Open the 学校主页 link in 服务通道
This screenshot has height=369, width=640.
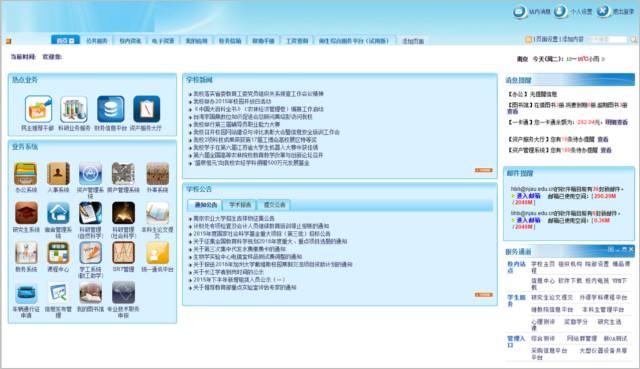click(x=542, y=264)
